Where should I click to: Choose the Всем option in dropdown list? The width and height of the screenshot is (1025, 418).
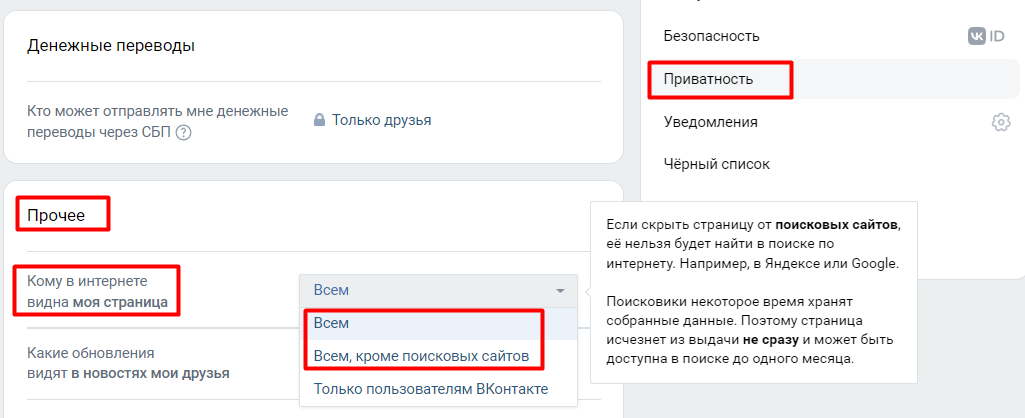[x=332, y=324]
